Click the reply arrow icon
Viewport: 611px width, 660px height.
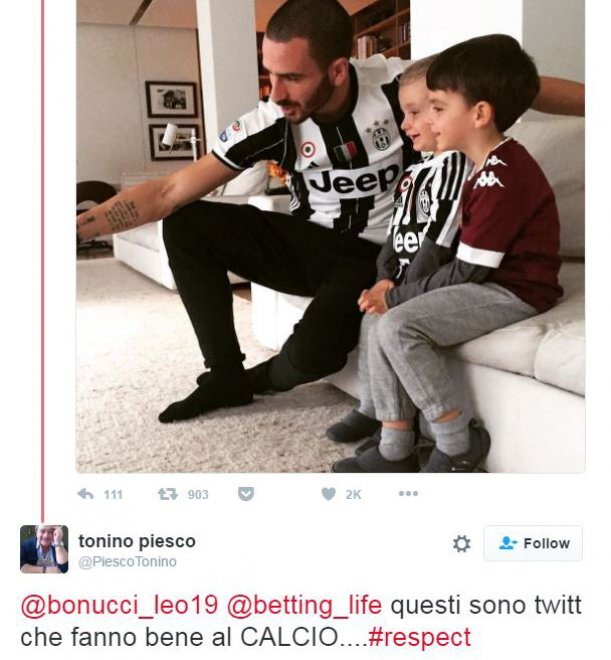[x=86, y=494]
